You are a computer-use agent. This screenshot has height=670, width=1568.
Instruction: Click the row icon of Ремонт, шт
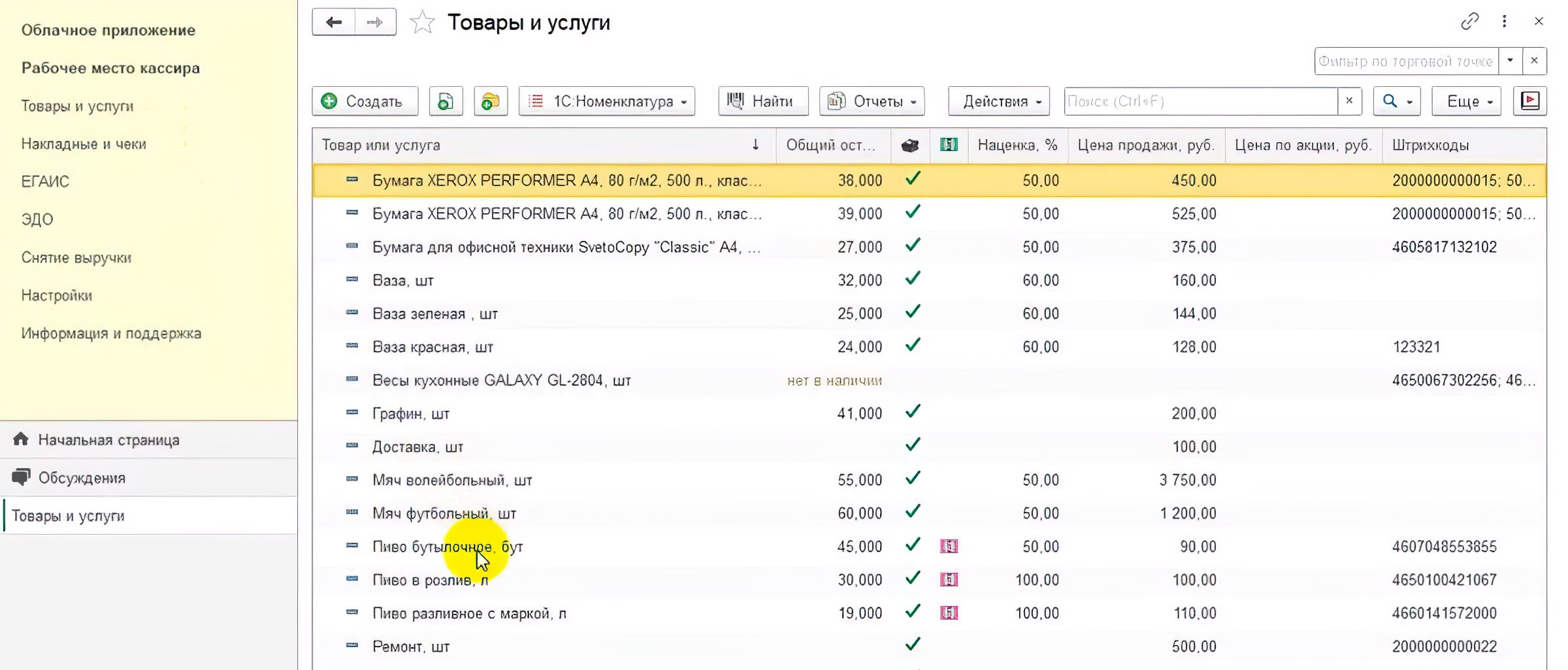click(352, 645)
